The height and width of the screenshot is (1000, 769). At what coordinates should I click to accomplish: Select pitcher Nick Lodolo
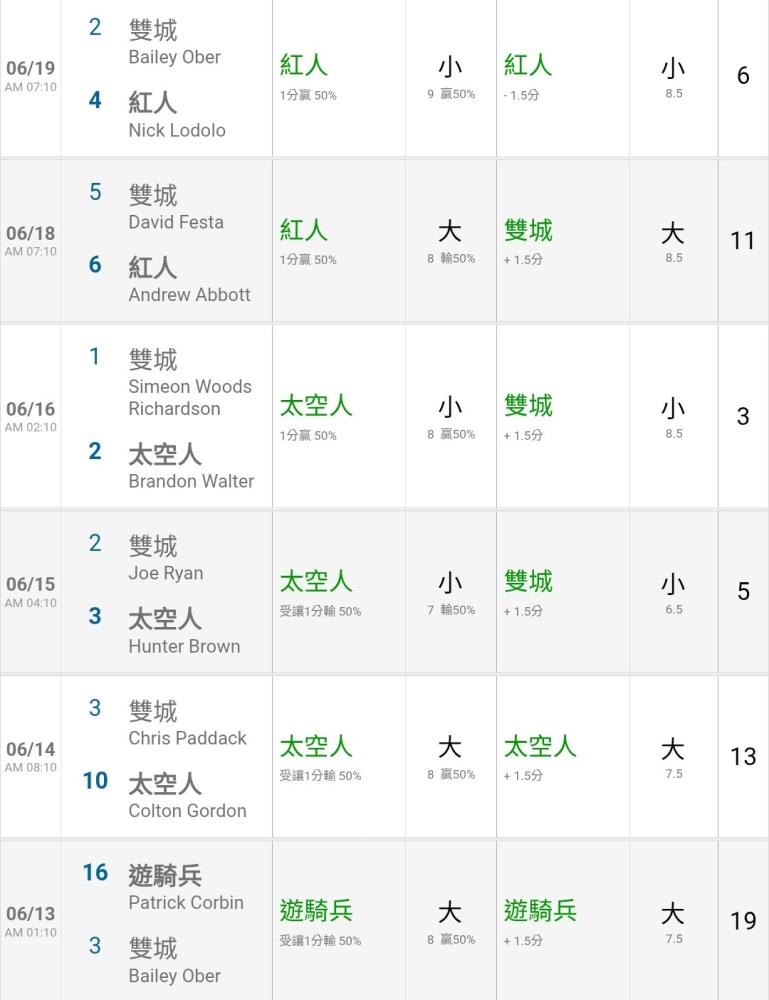(x=177, y=130)
